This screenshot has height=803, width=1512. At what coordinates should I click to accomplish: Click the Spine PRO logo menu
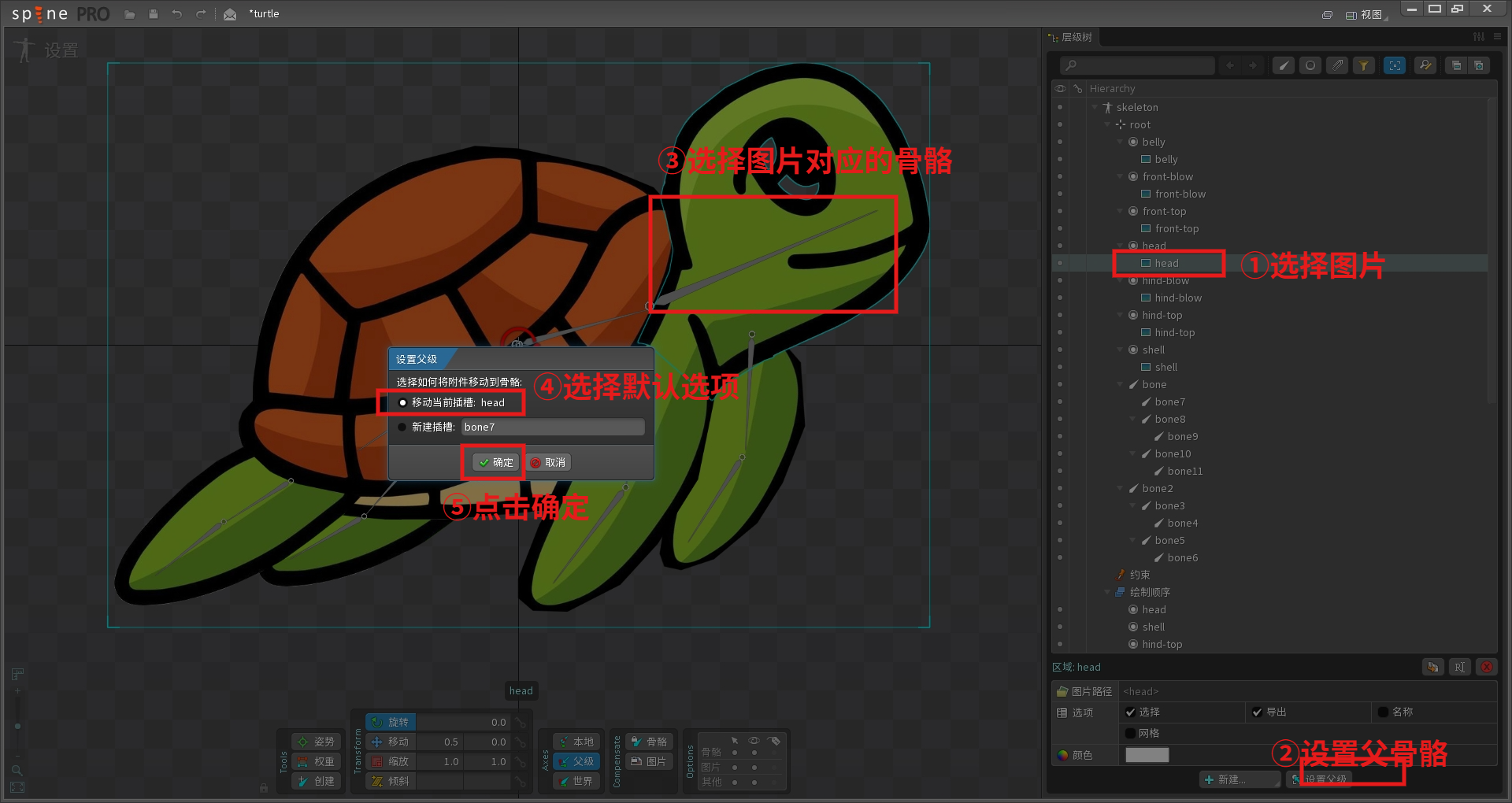point(60,13)
